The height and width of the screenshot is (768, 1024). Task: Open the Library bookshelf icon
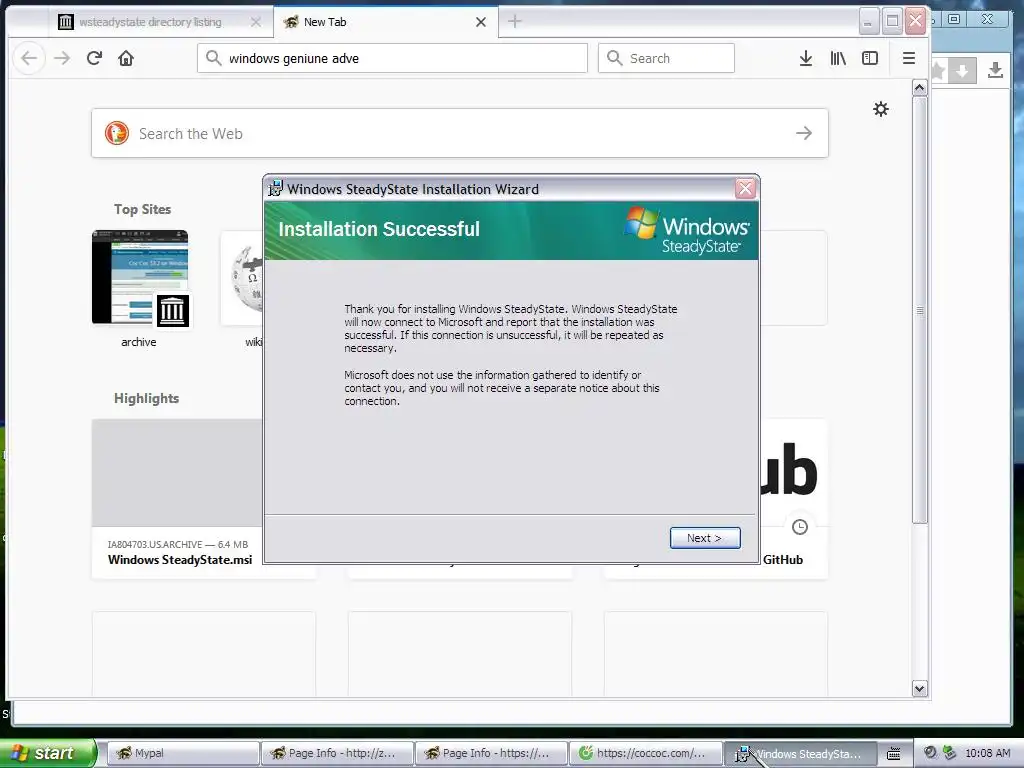click(x=838, y=58)
